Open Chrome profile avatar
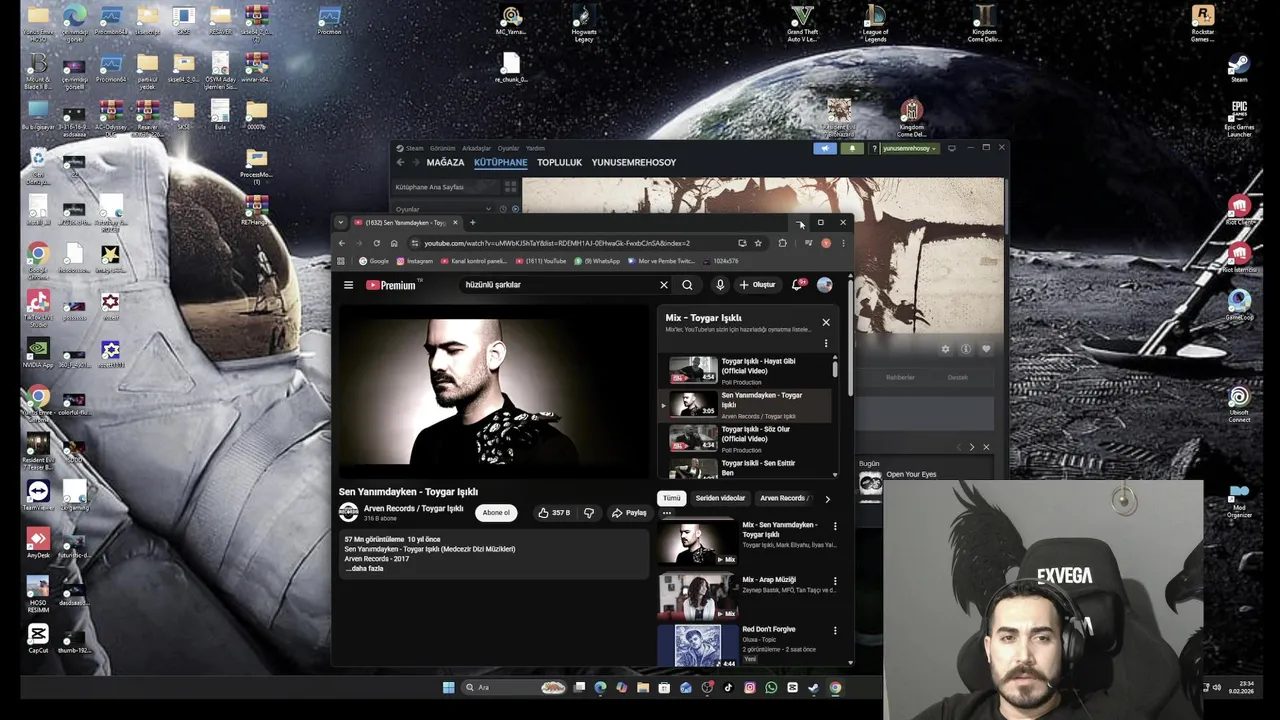The image size is (1280, 720). click(826, 243)
